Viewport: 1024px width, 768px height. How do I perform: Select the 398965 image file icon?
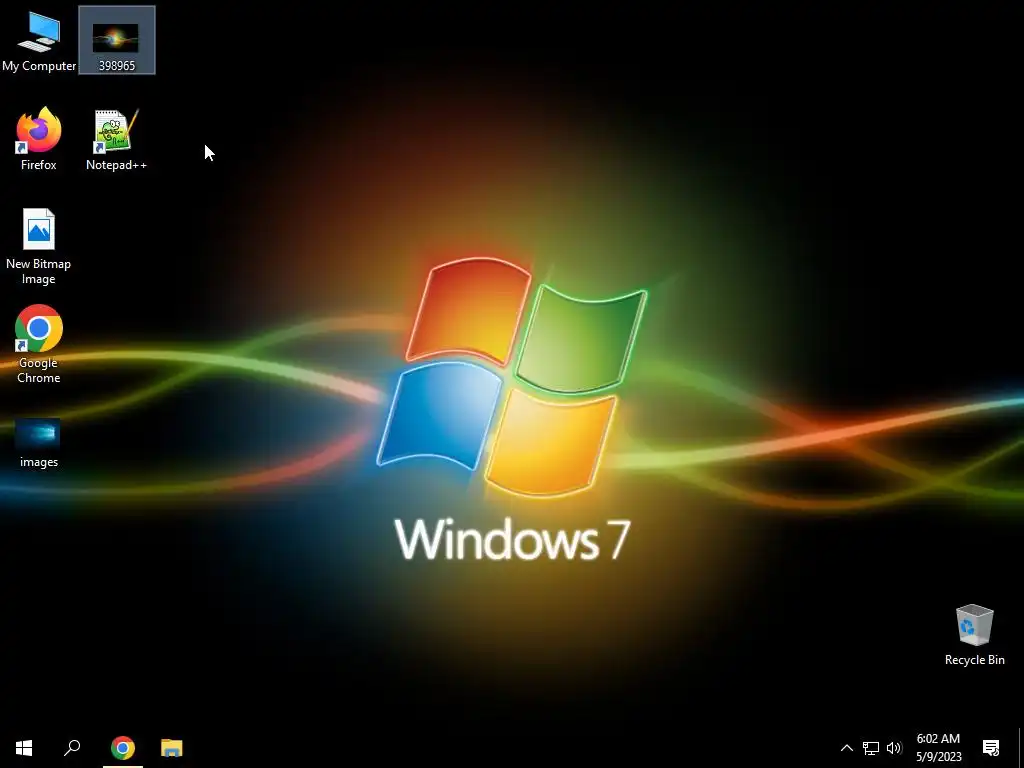click(x=116, y=38)
